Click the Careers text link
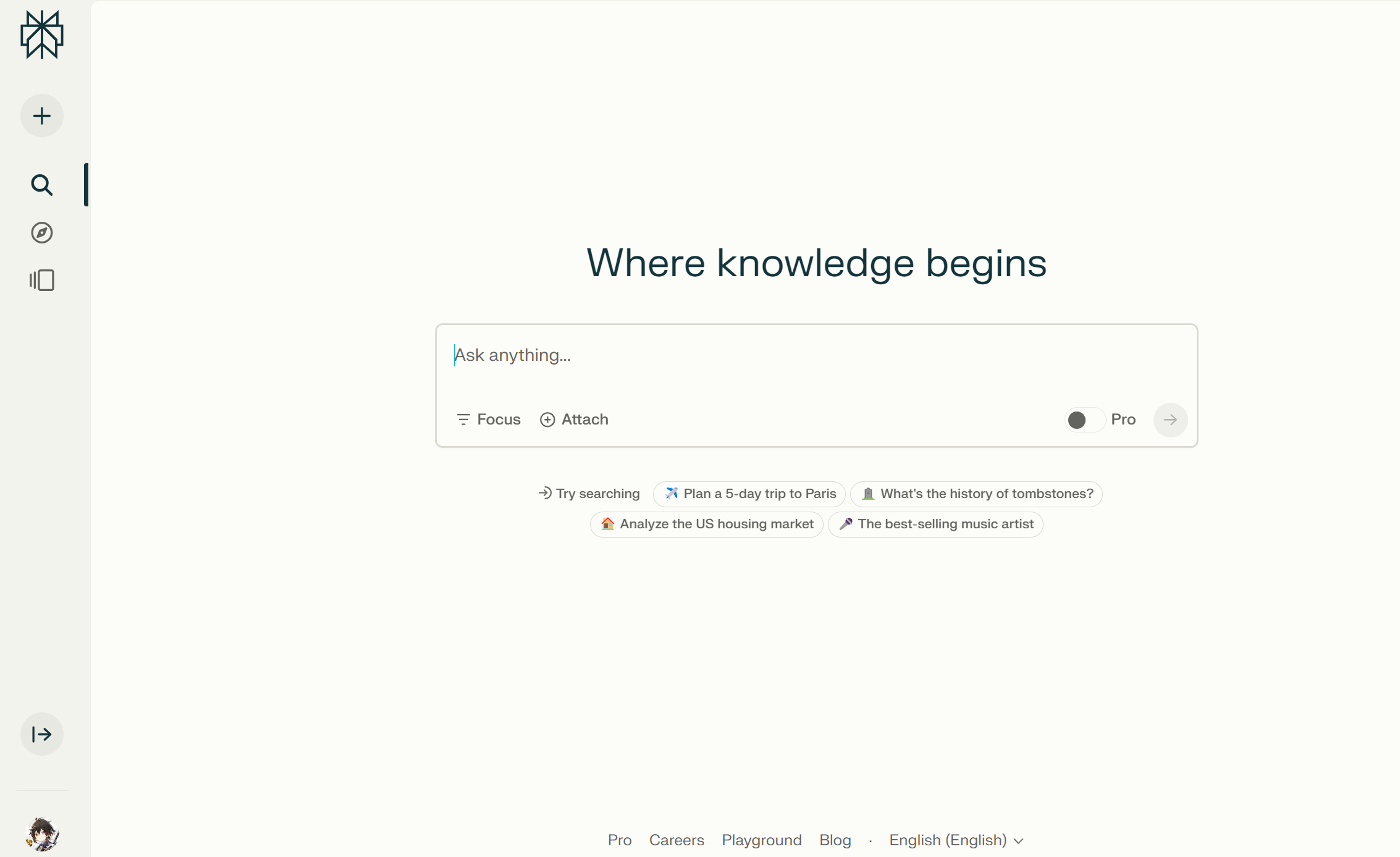 (676, 840)
